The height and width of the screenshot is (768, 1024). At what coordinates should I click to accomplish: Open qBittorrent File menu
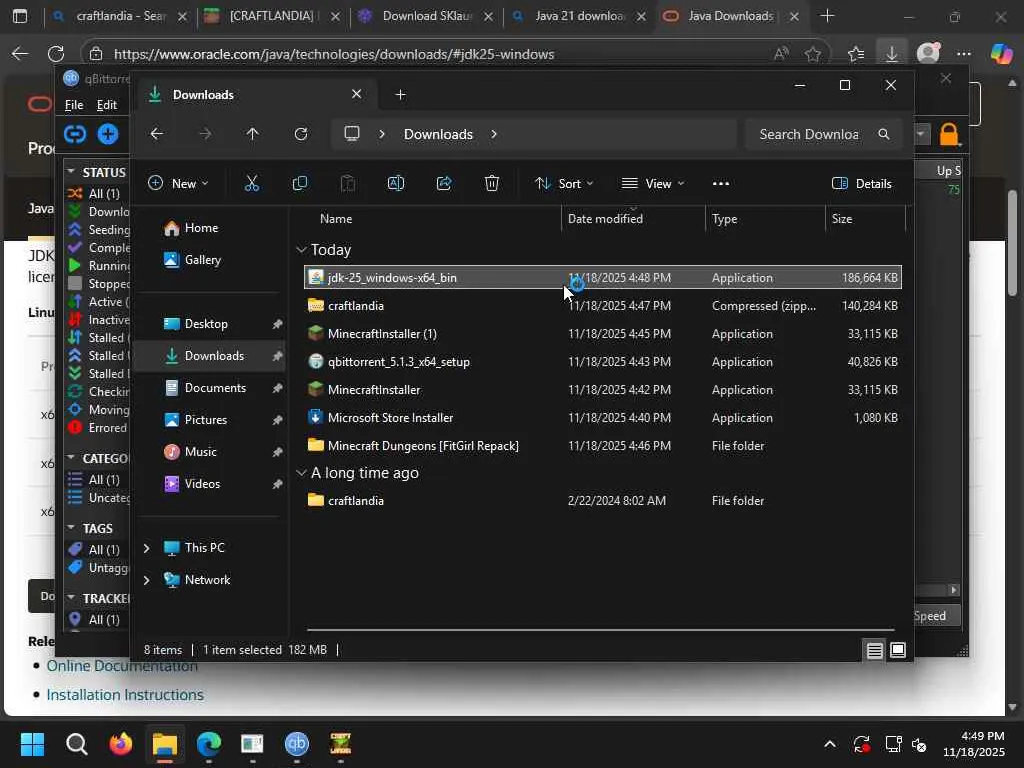(74, 104)
